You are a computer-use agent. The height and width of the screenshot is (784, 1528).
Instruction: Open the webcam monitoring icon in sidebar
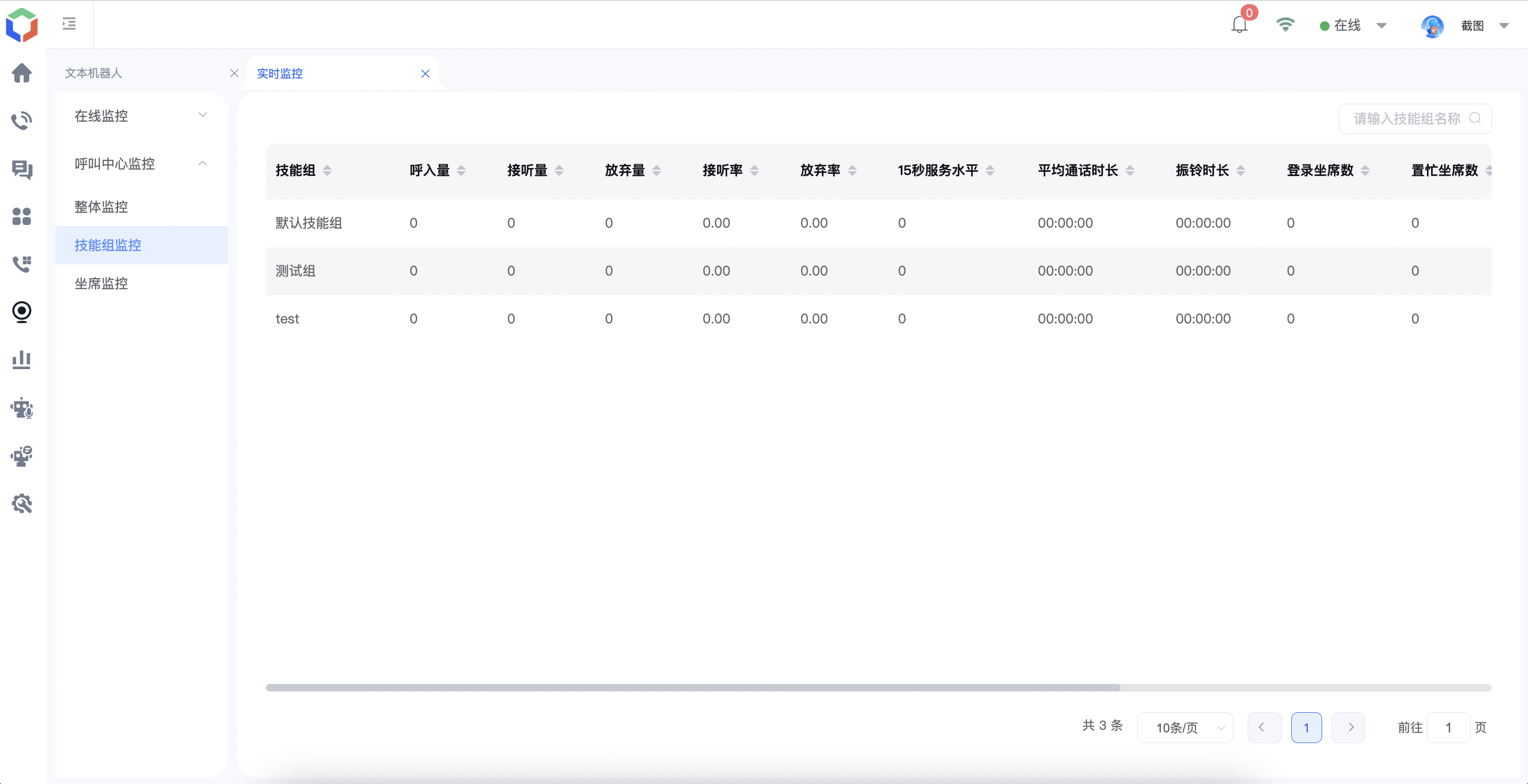22,312
